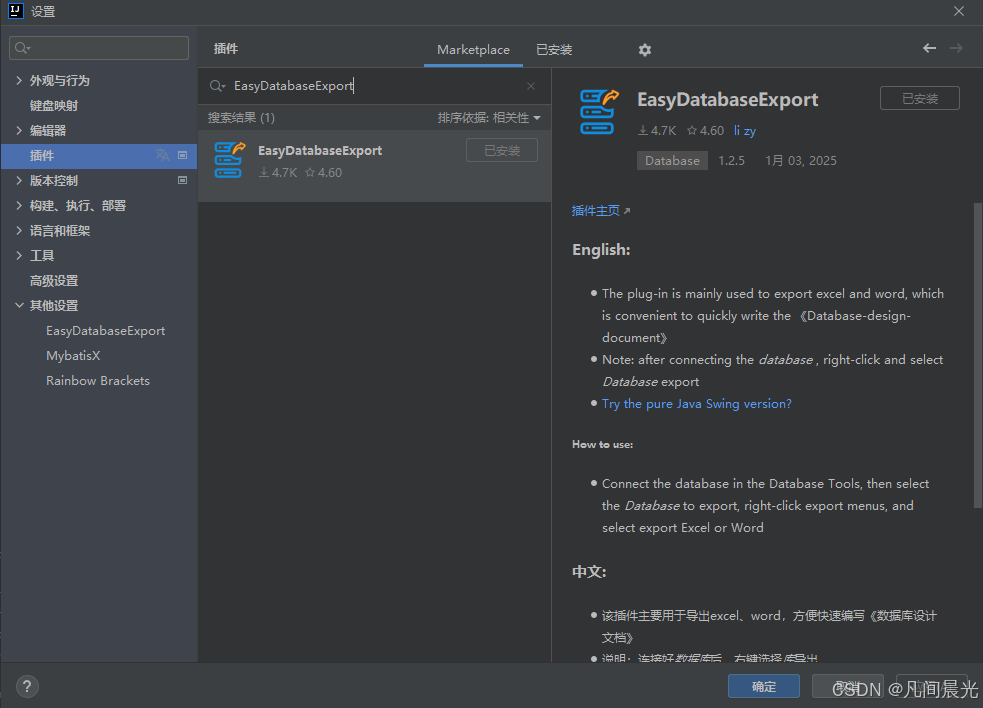Expand 构建、执行、部署 settings group
Image resolution: width=983 pixels, height=708 pixels.
coord(19,205)
